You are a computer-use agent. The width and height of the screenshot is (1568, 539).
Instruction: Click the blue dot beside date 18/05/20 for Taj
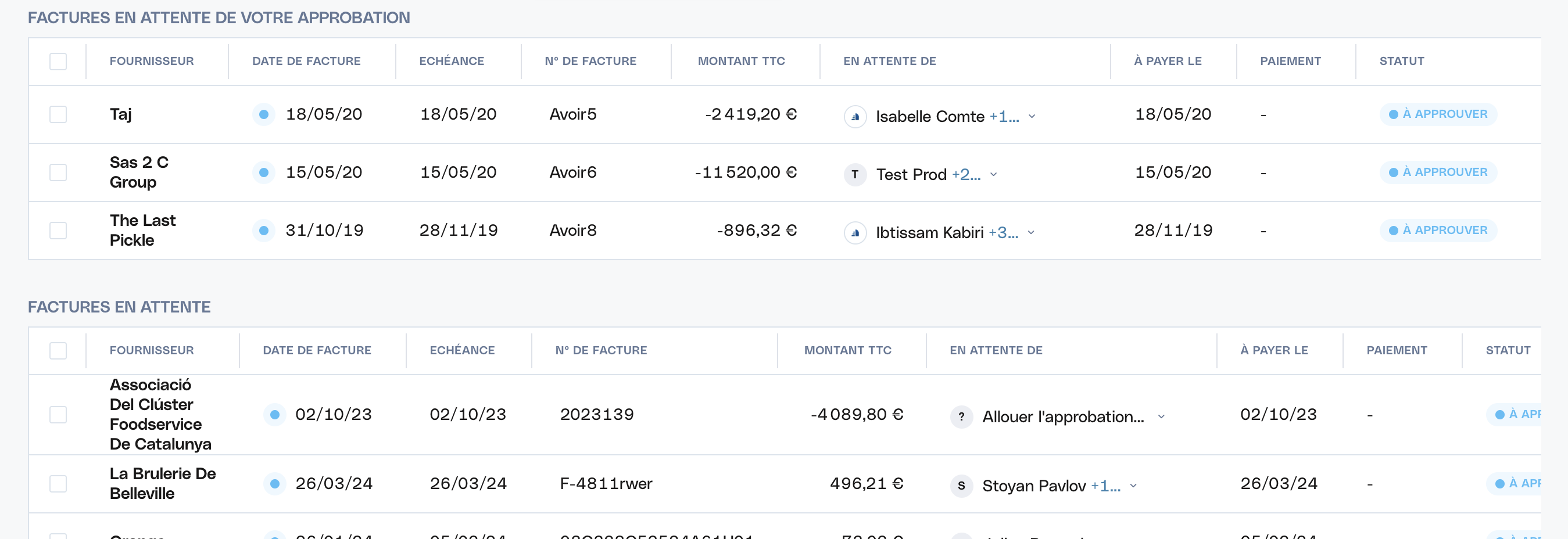(x=264, y=114)
